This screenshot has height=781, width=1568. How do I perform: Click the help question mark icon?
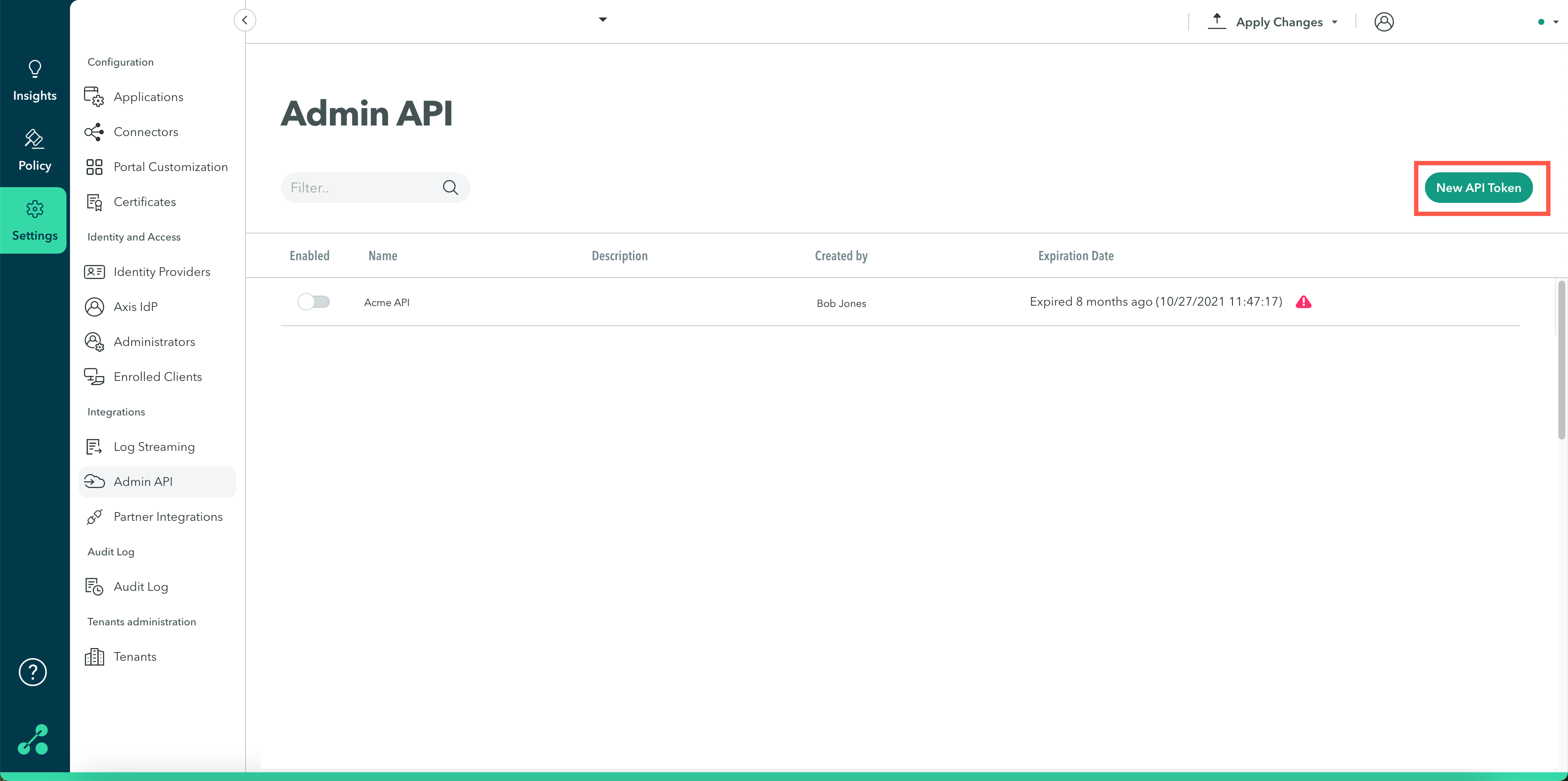tap(33, 672)
